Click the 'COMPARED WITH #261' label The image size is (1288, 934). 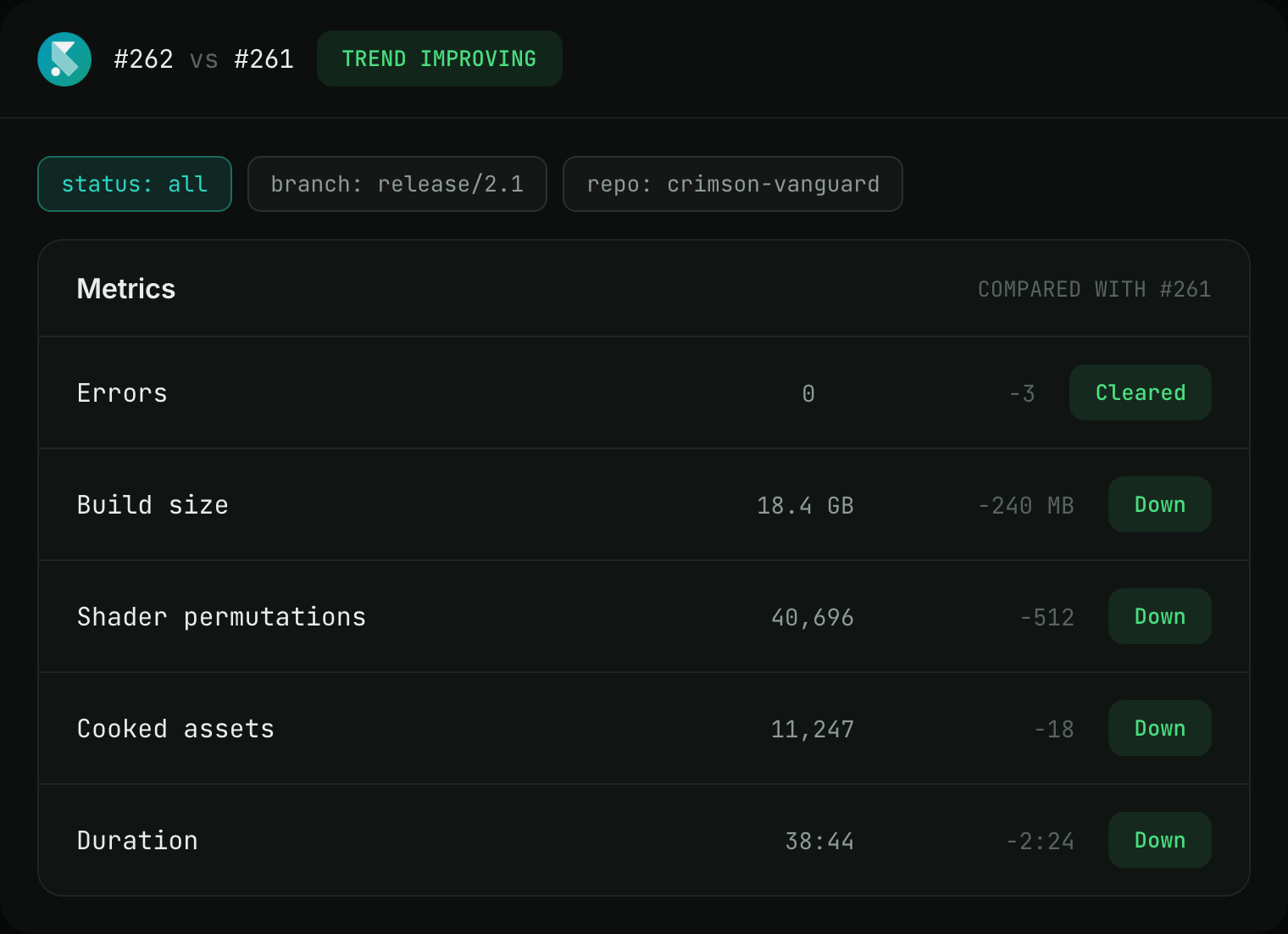click(1095, 290)
